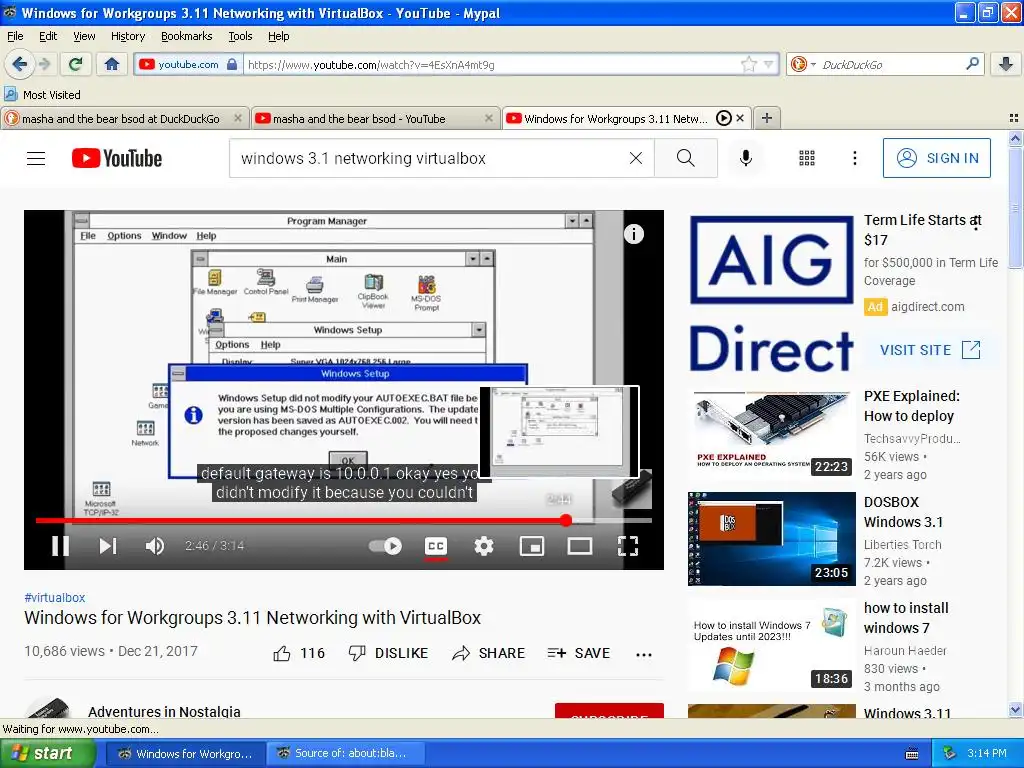The image size is (1024, 768).
Task: Switch to masha and the bear bsod YouTube tab
Action: (x=375, y=118)
